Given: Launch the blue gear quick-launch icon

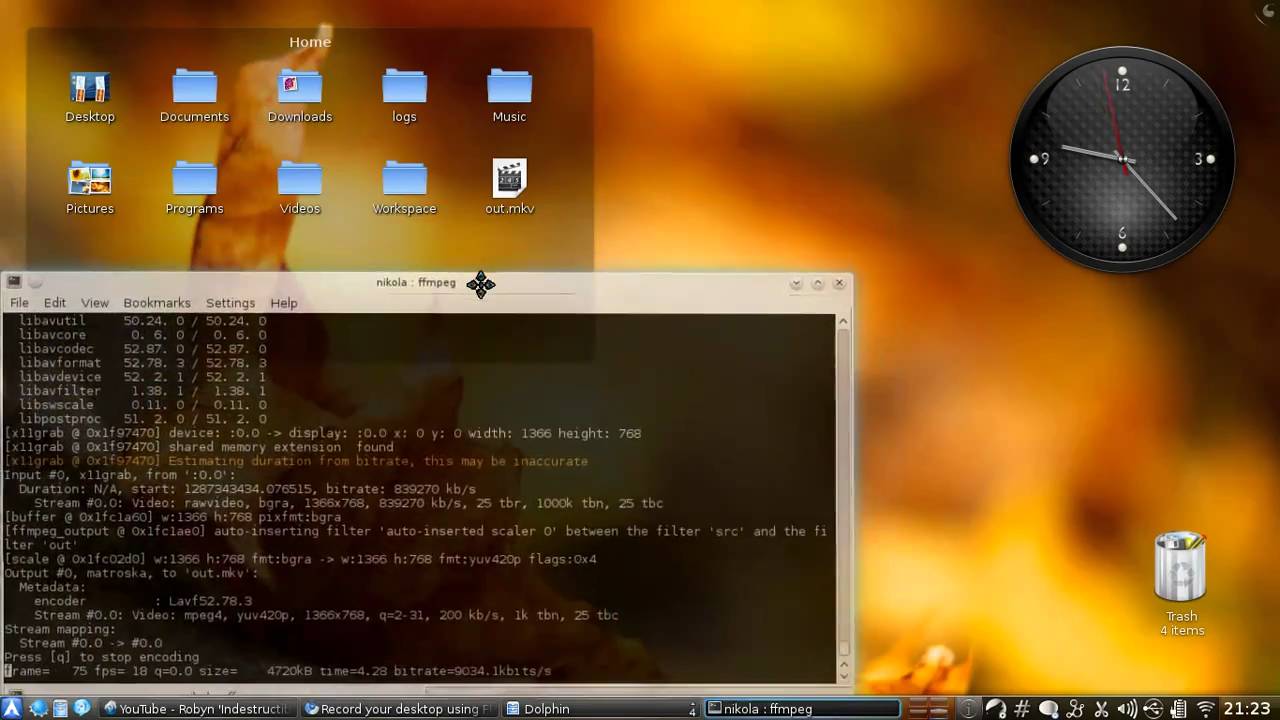Looking at the screenshot, I should click(x=39, y=709).
